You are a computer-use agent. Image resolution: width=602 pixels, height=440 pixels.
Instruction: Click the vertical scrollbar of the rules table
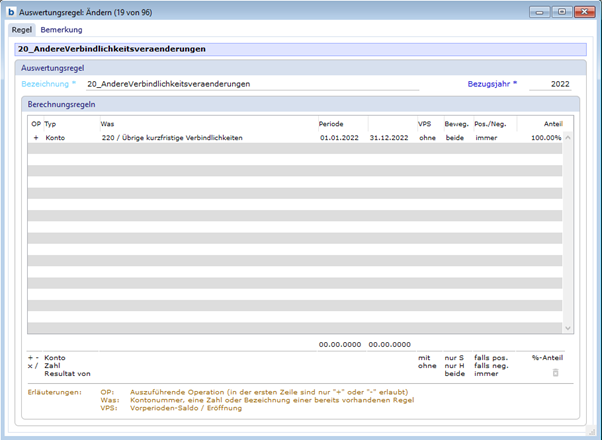[x=568, y=230]
